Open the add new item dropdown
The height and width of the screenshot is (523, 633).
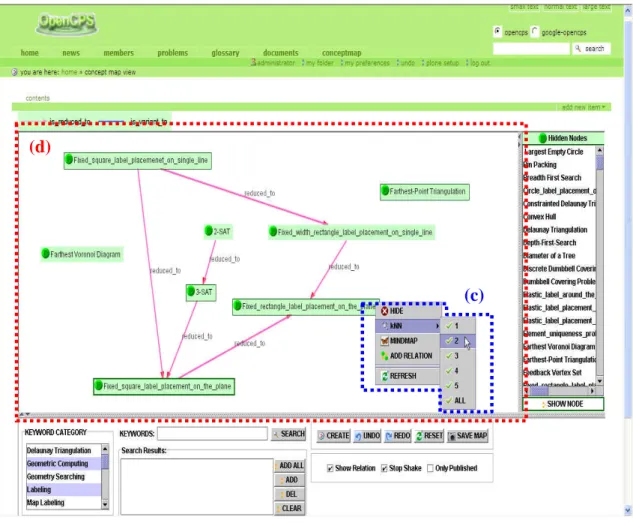583,107
